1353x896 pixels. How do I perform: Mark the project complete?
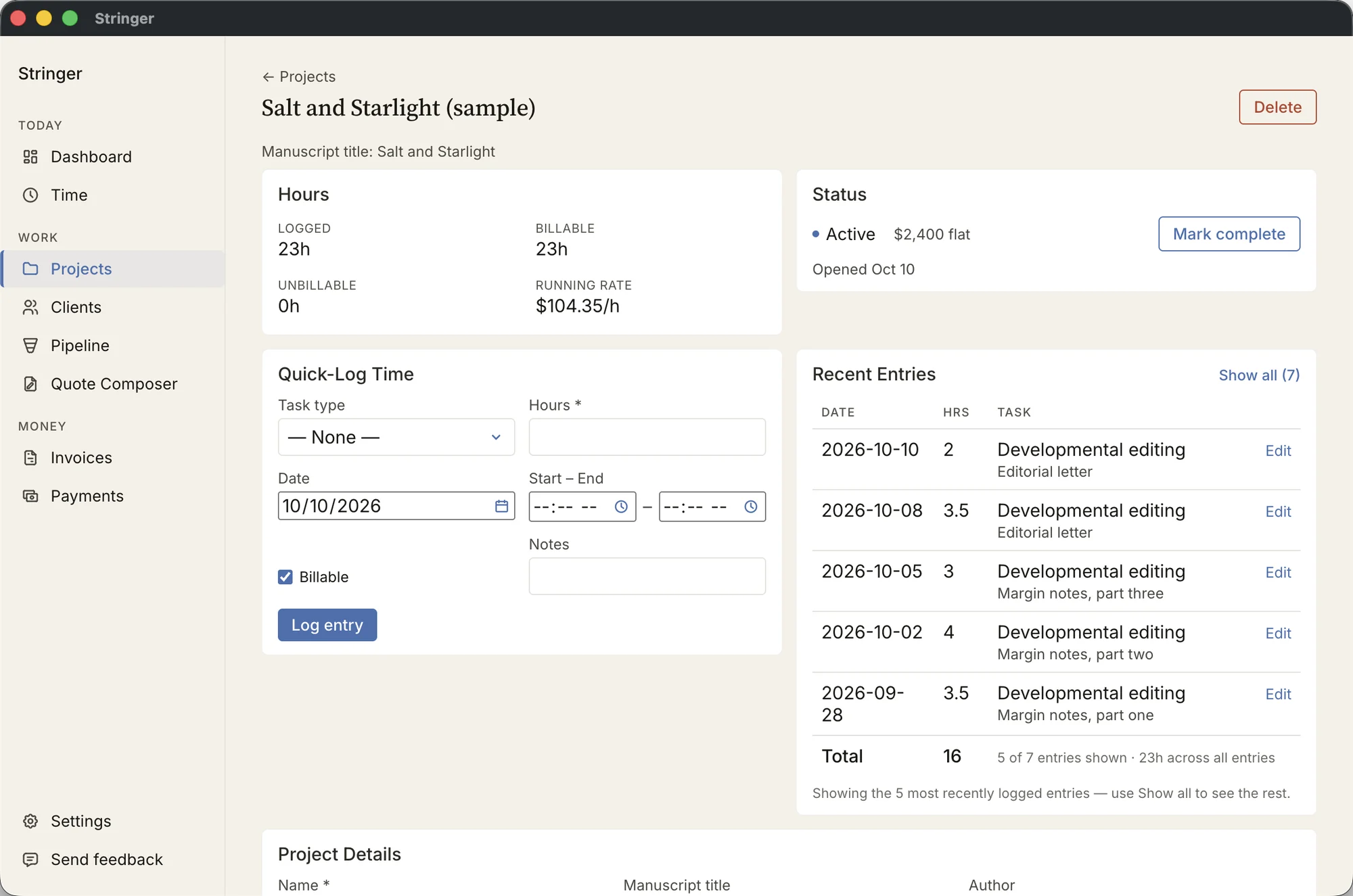coord(1229,234)
